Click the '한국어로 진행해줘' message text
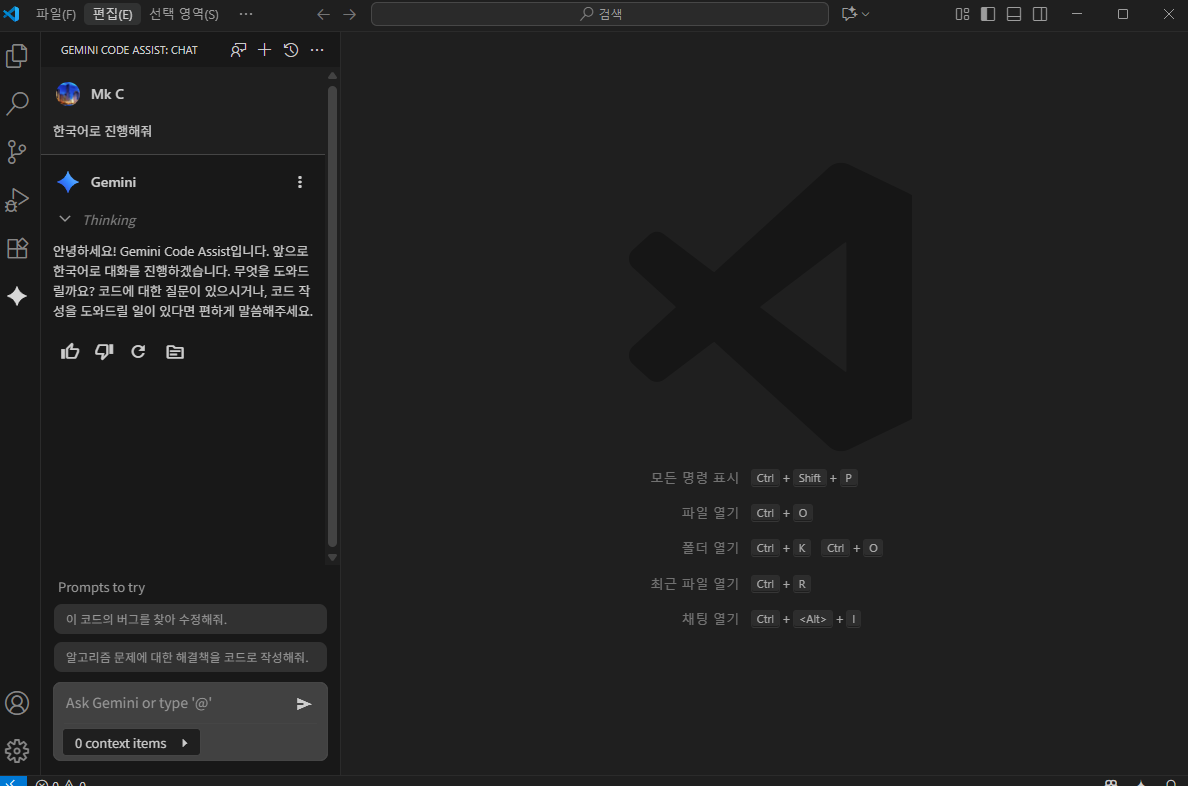This screenshot has width=1188, height=786. [x=102, y=131]
